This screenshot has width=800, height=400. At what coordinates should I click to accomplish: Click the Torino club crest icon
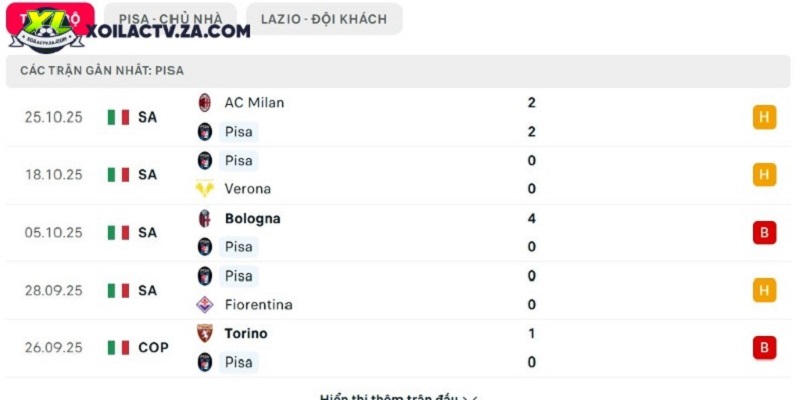tap(205, 333)
